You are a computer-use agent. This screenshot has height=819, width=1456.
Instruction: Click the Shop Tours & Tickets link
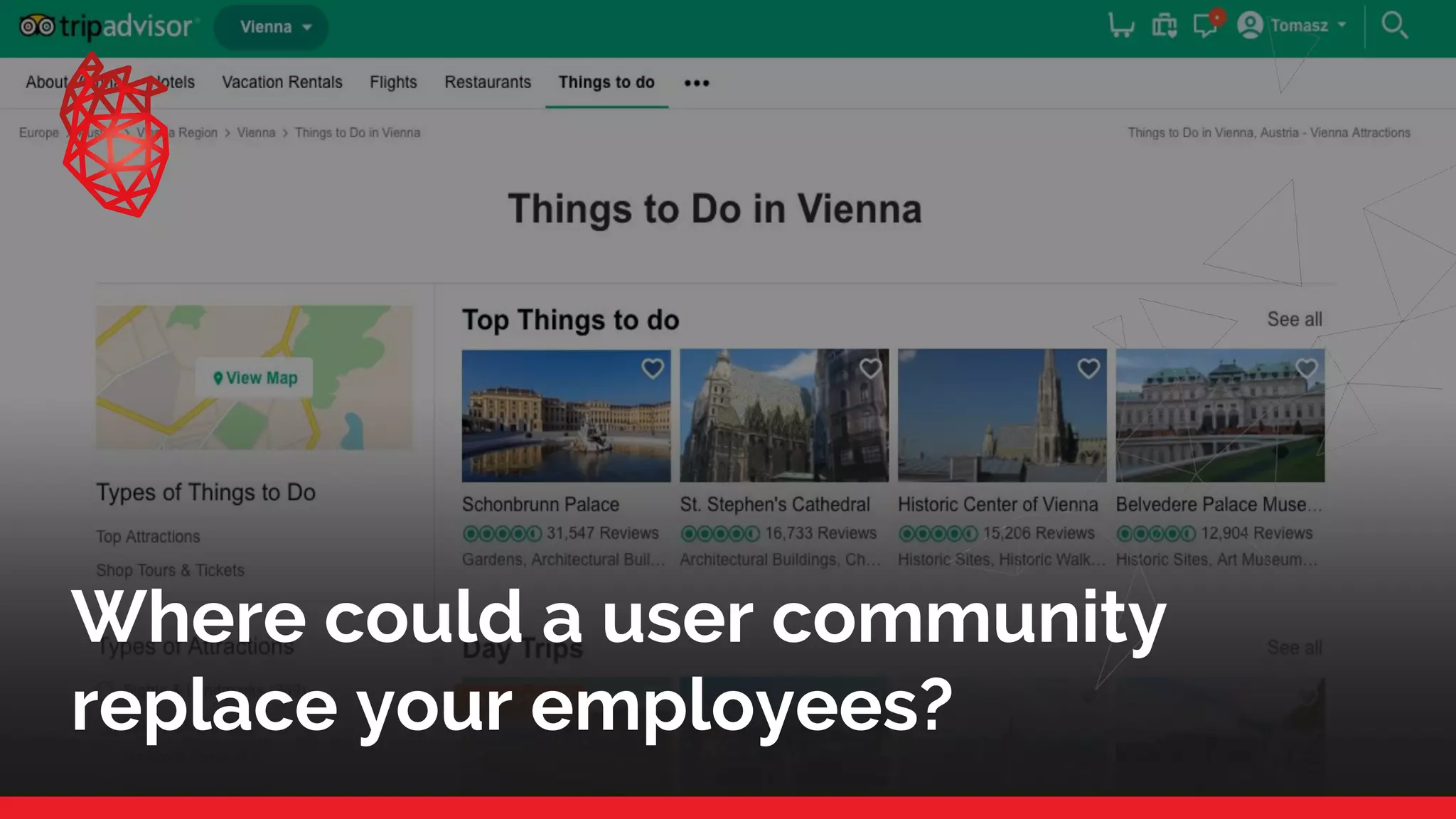click(x=170, y=570)
